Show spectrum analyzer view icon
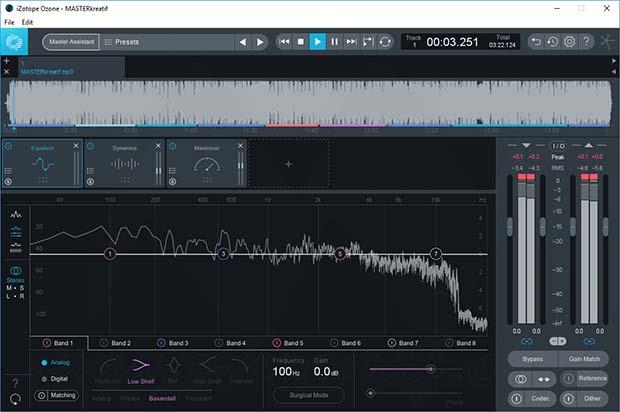This screenshot has width=620, height=412. (16, 214)
